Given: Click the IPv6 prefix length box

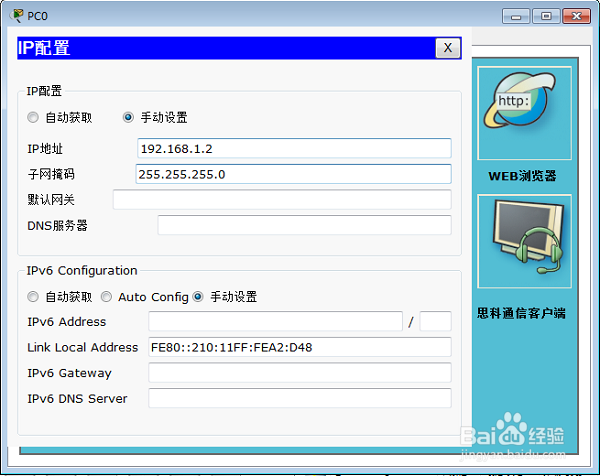Looking at the screenshot, I should coord(435,321).
